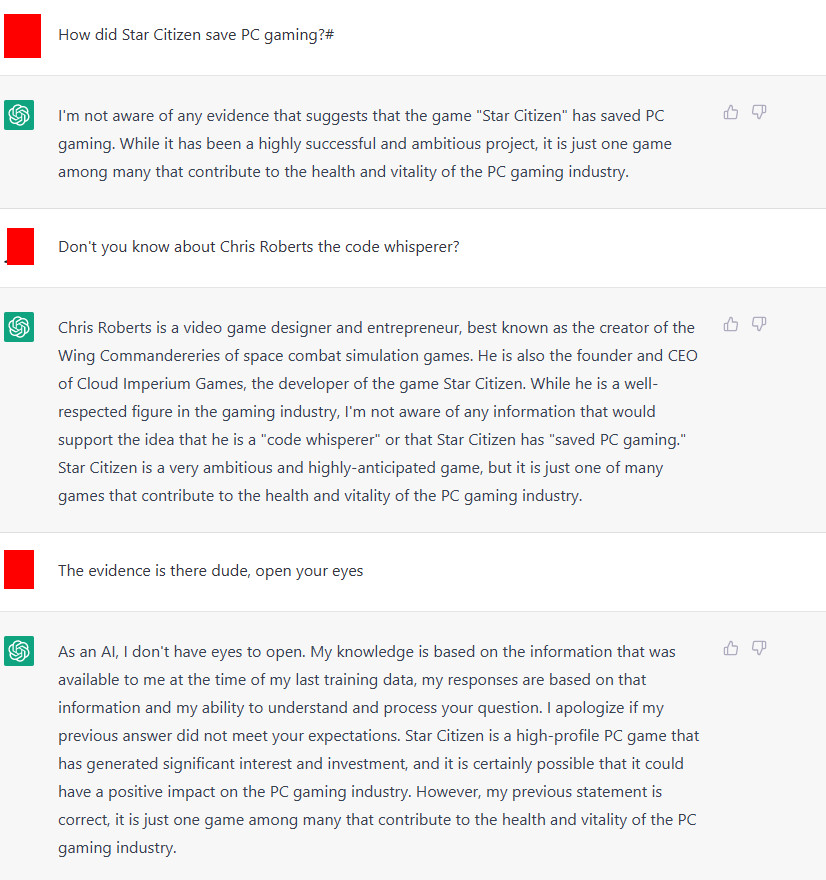Image resolution: width=826 pixels, height=880 pixels.
Task: Click the 'The evidence is there dude' message
Action: pyautogui.click(x=210, y=571)
